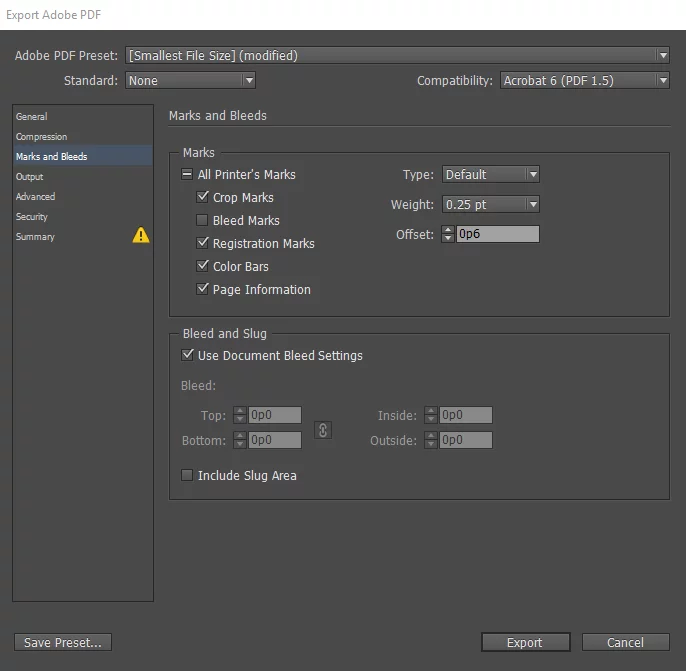Decrease Offset with the down arrow
Screen dimensions: 686x671
click(448, 238)
